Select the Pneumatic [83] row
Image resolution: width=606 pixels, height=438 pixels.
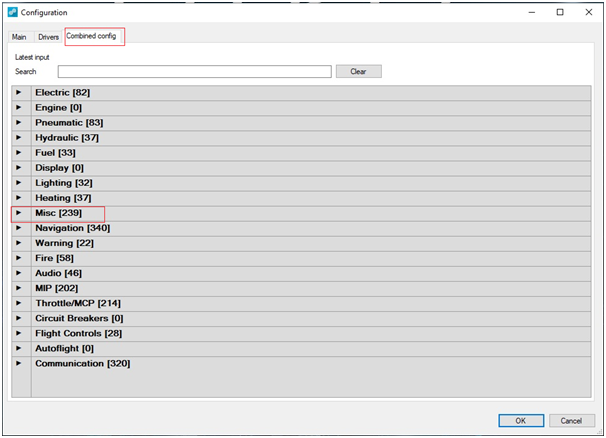311,123
